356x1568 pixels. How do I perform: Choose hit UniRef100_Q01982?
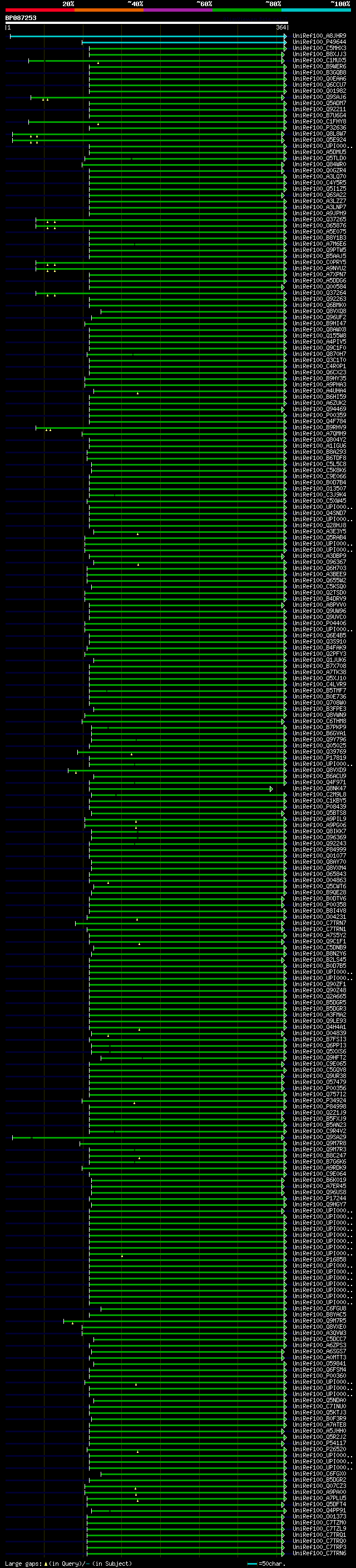(319, 91)
